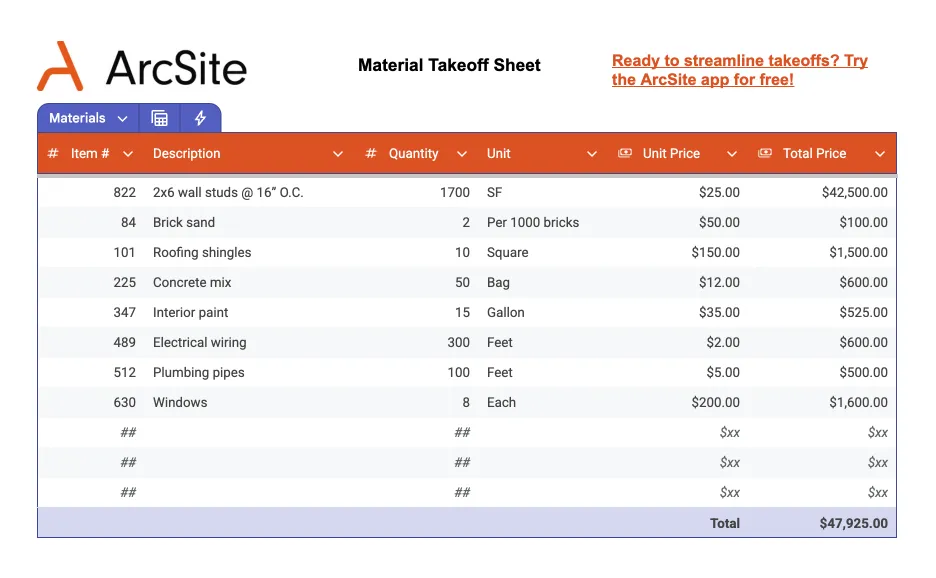
Task: Open the Item # column dropdown
Action: point(128,154)
